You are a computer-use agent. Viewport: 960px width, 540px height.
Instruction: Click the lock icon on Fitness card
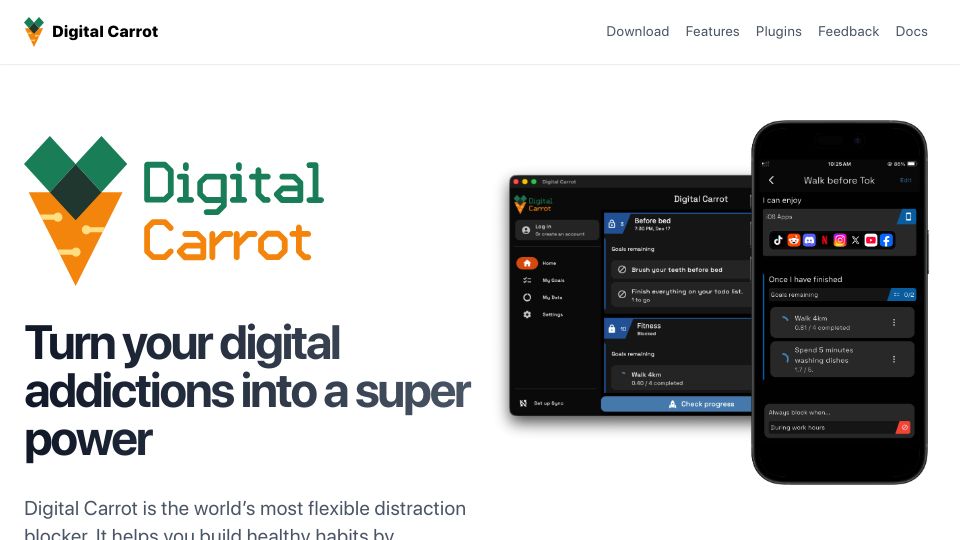(x=612, y=329)
